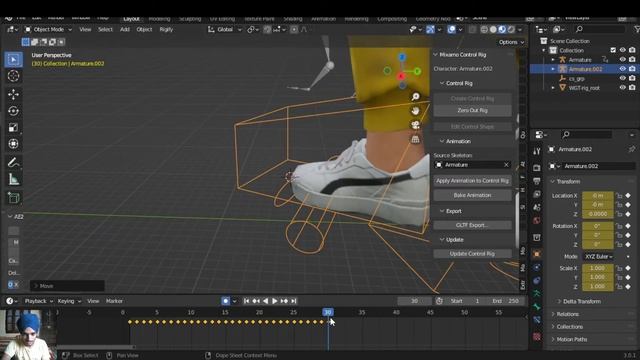This screenshot has height=360, width=640.
Task: Hide Armature object via eye icon
Action: point(622,60)
